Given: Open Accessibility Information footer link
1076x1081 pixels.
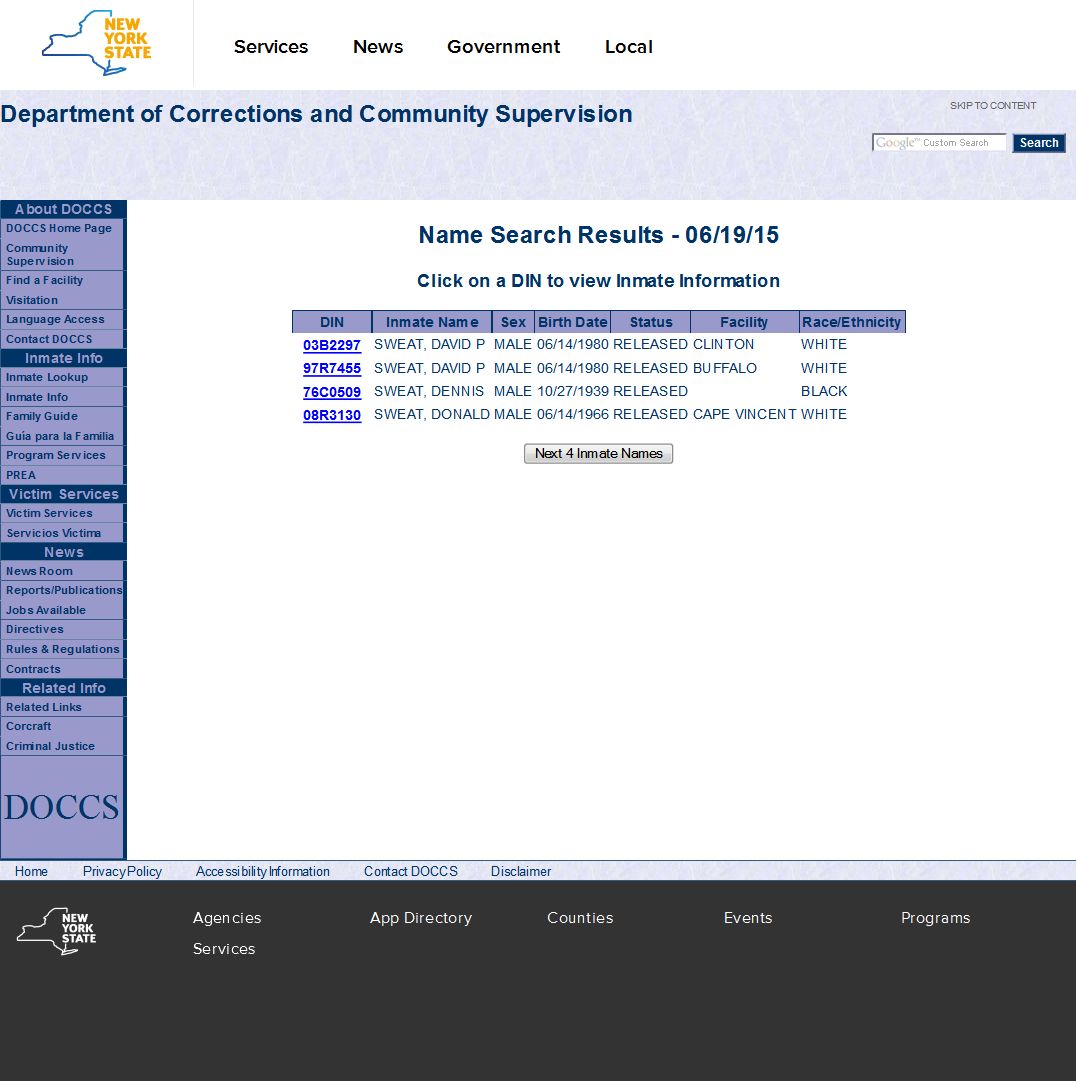Looking at the screenshot, I should [262, 871].
